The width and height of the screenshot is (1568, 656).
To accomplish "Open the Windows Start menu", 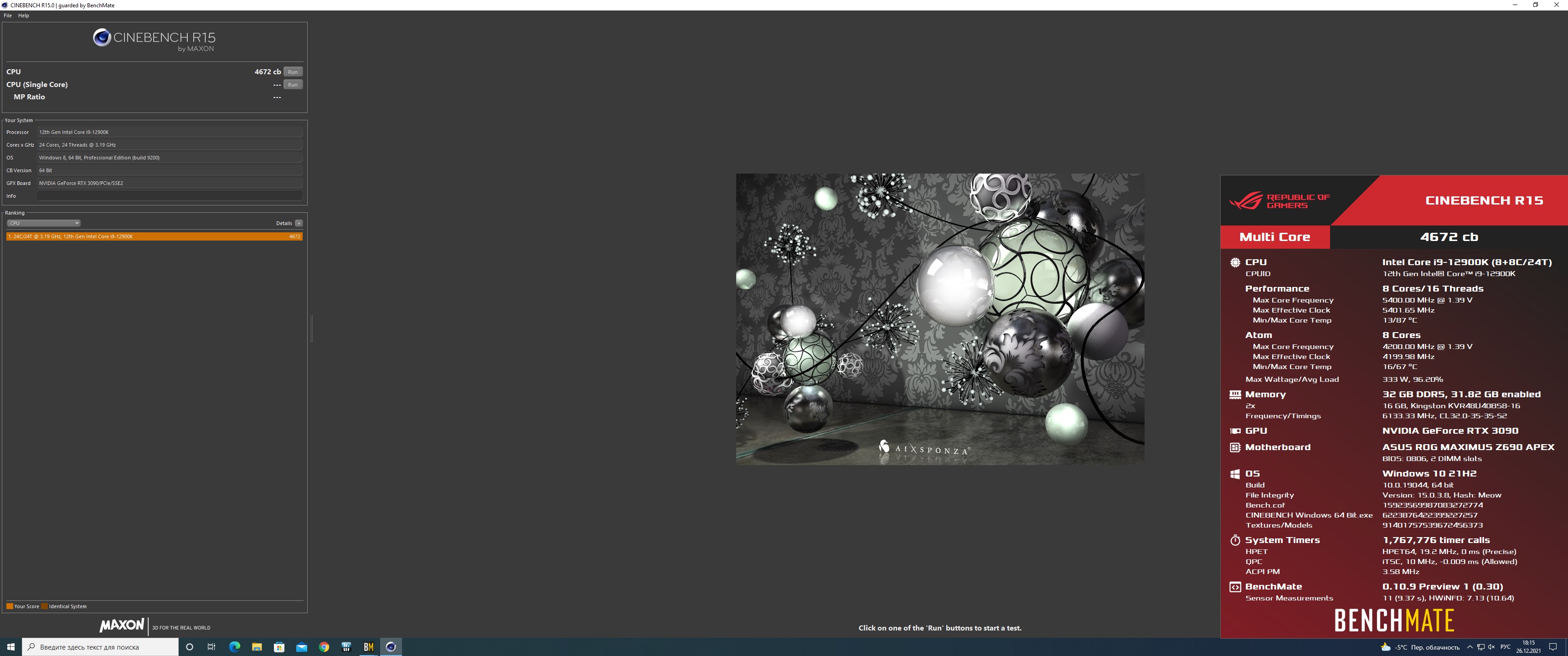I will [x=10, y=647].
